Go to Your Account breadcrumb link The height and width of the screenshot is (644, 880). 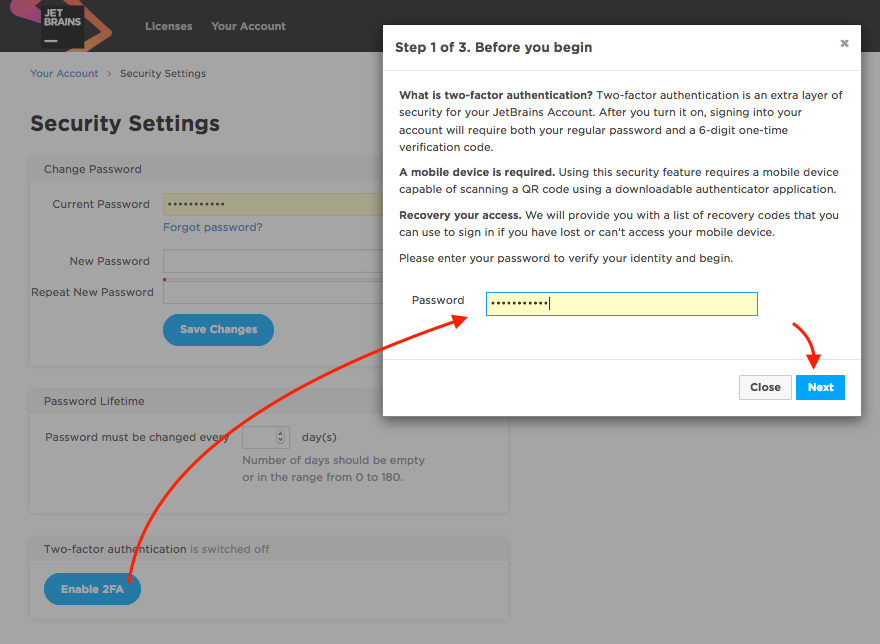coord(64,74)
